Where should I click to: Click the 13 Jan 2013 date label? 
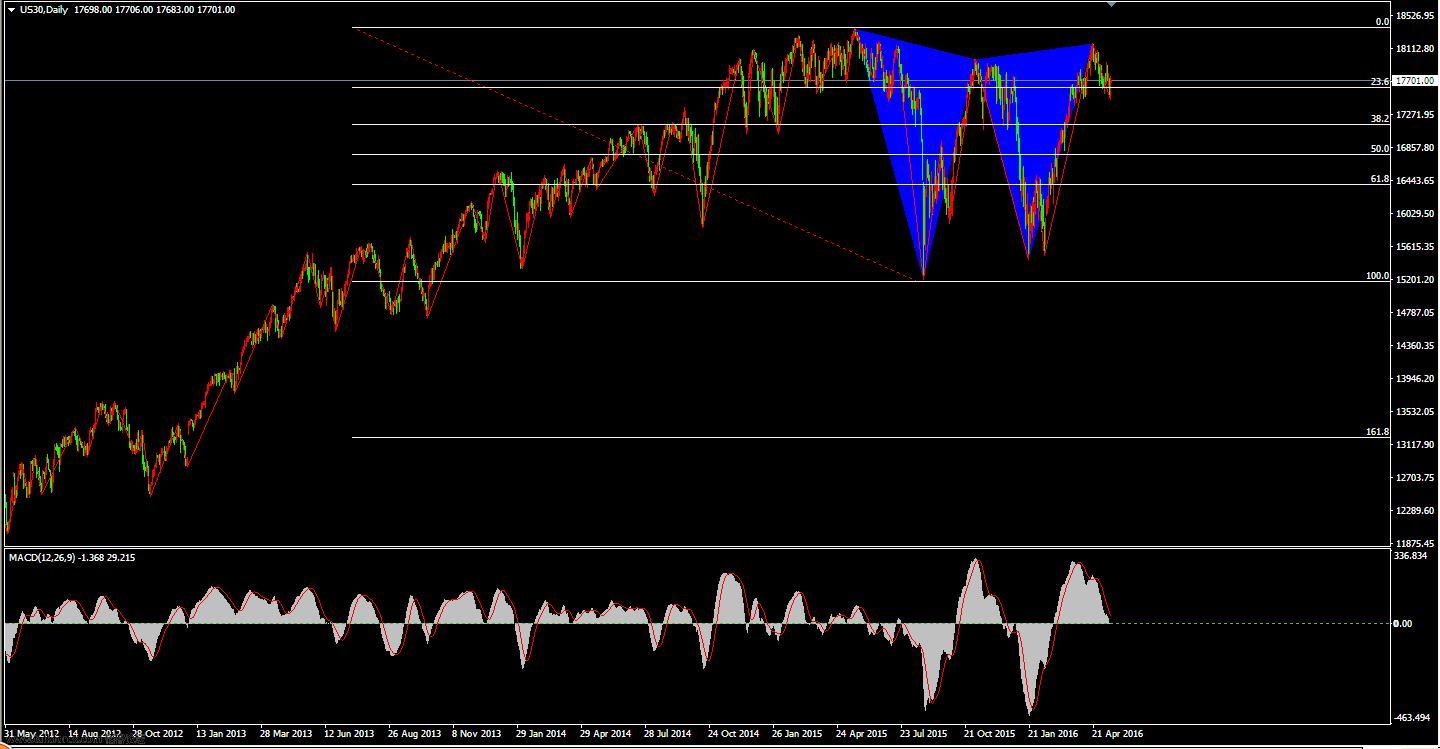click(x=222, y=733)
